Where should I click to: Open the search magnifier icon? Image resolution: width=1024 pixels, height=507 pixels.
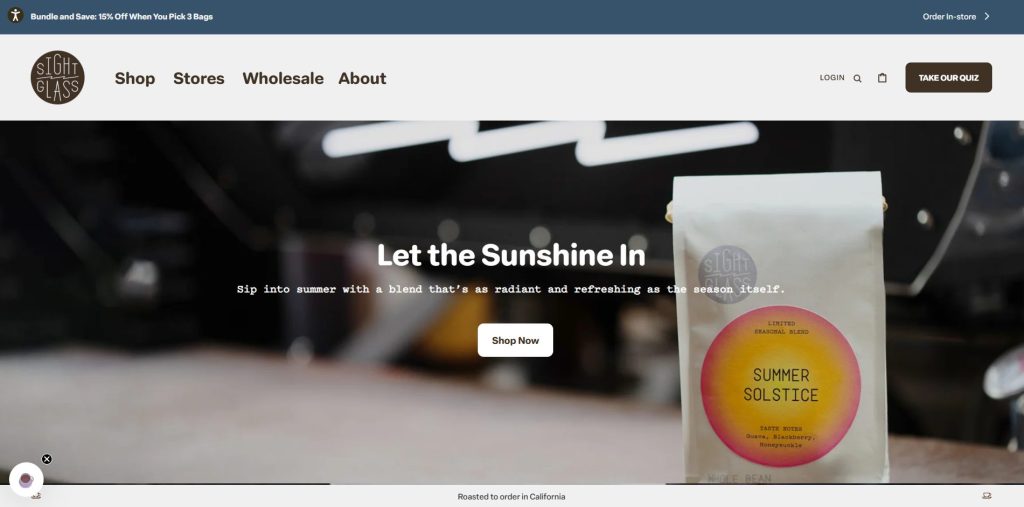point(857,78)
